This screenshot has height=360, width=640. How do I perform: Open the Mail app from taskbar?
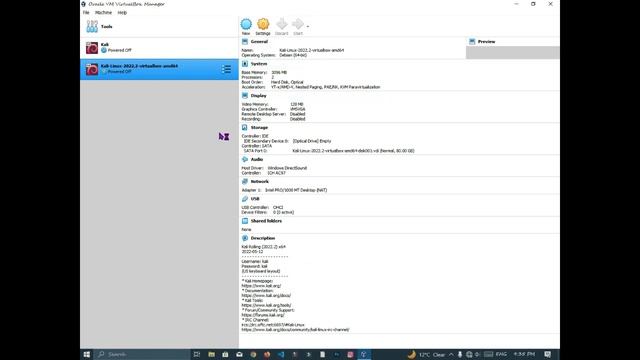239,354
